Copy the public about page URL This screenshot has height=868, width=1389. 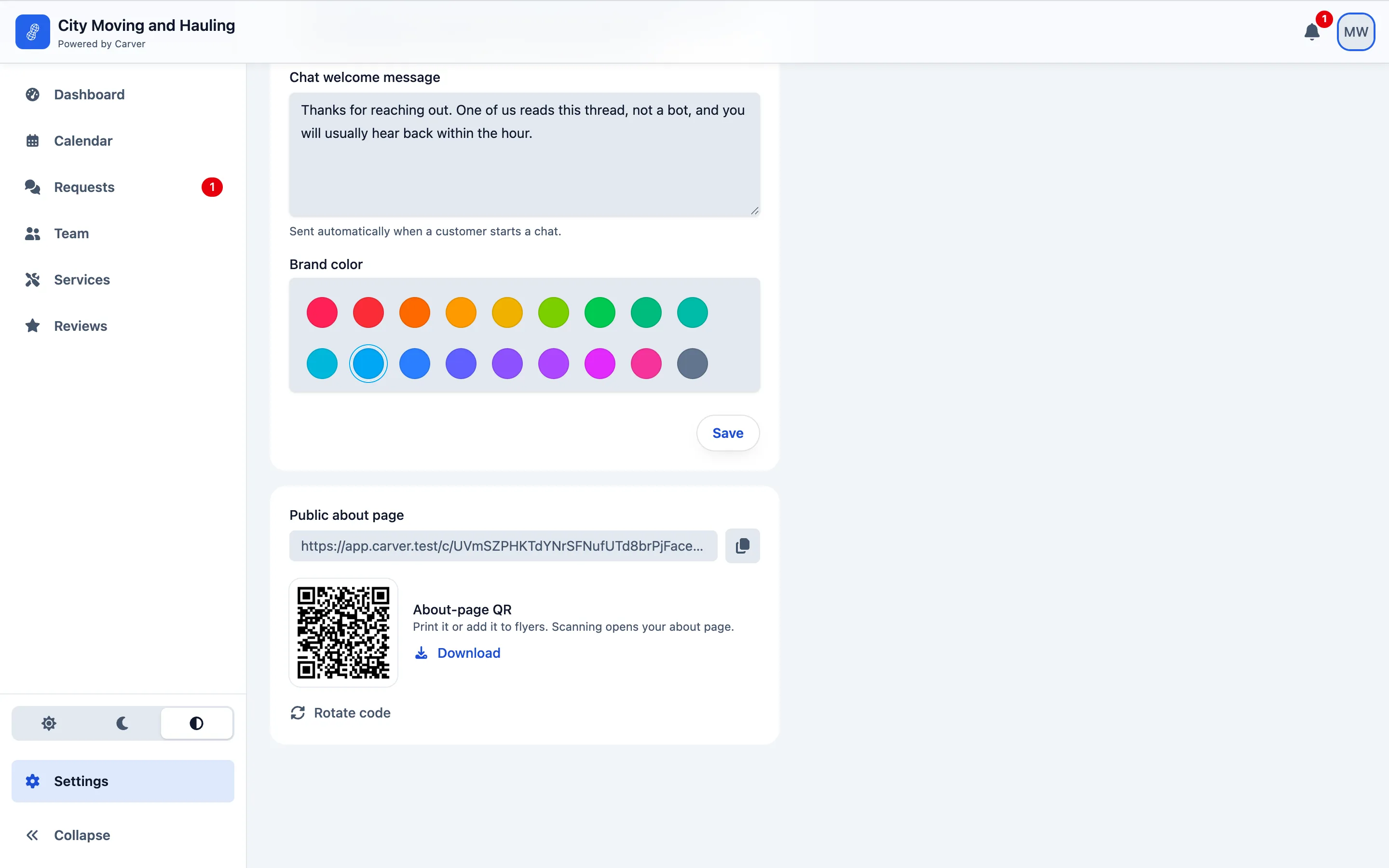click(x=742, y=545)
